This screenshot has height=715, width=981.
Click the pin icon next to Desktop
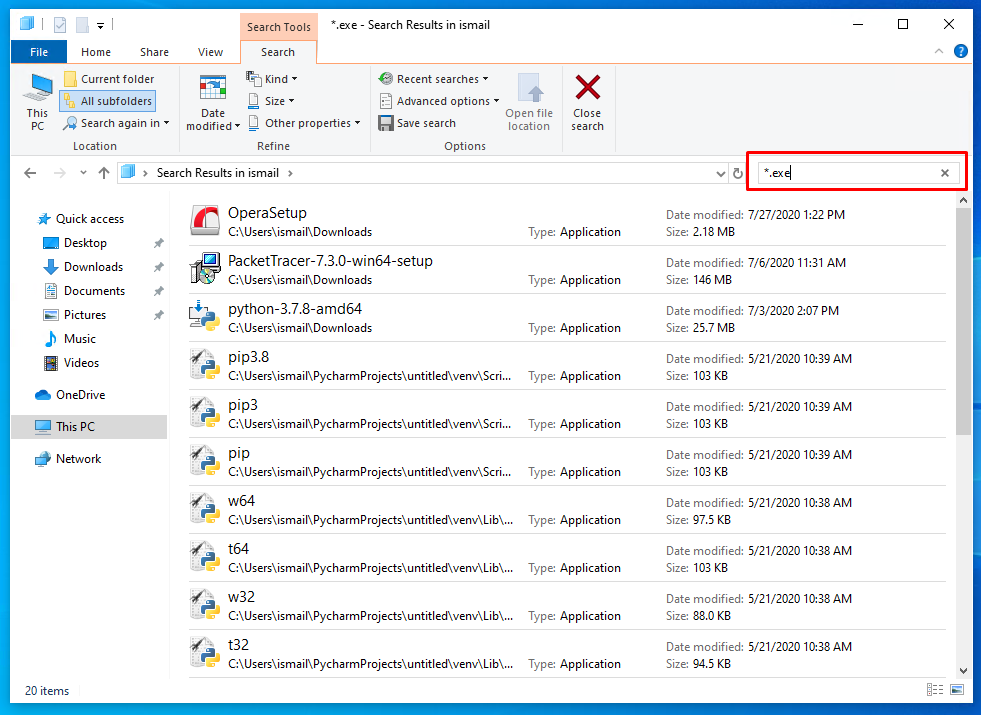pyautogui.click(x=159, y=243)
